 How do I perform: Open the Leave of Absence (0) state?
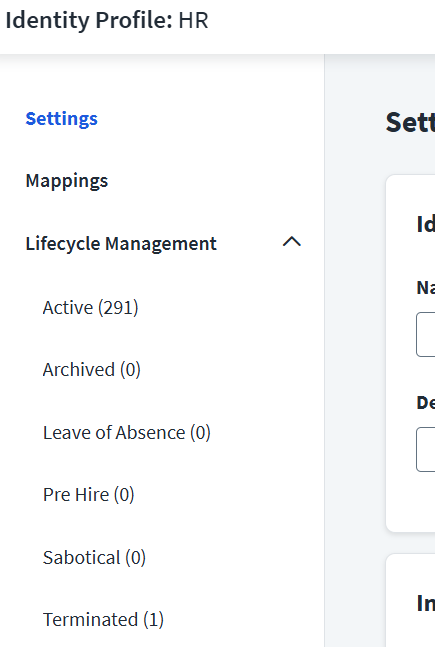127,433
